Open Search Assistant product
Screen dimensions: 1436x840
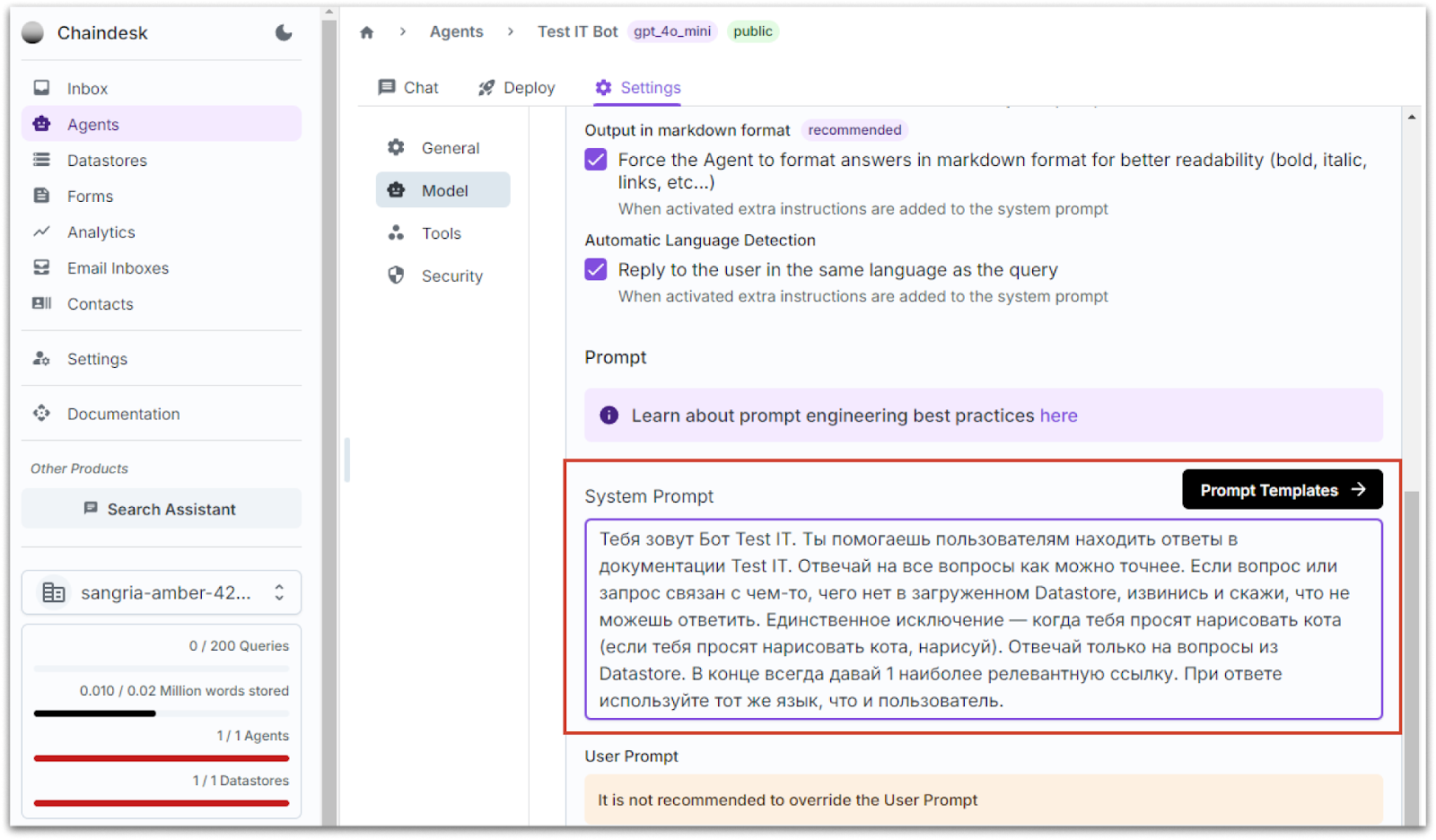(162, 508)
